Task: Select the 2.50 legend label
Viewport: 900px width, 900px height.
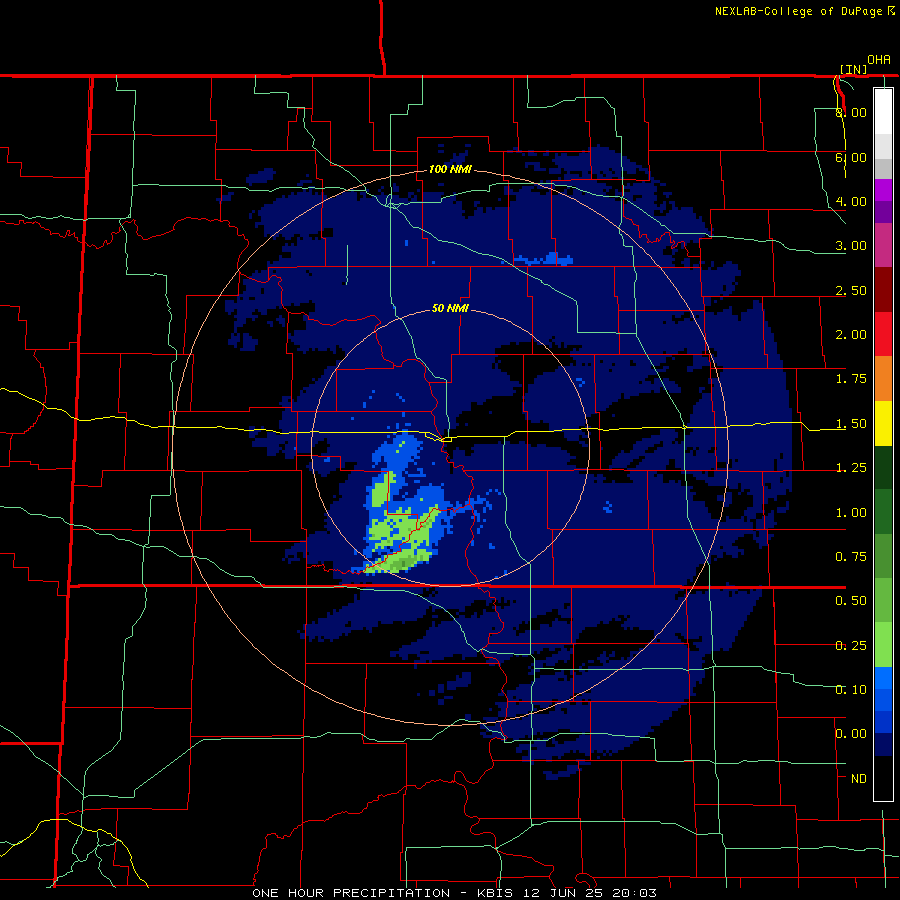Action: [851, 290]
